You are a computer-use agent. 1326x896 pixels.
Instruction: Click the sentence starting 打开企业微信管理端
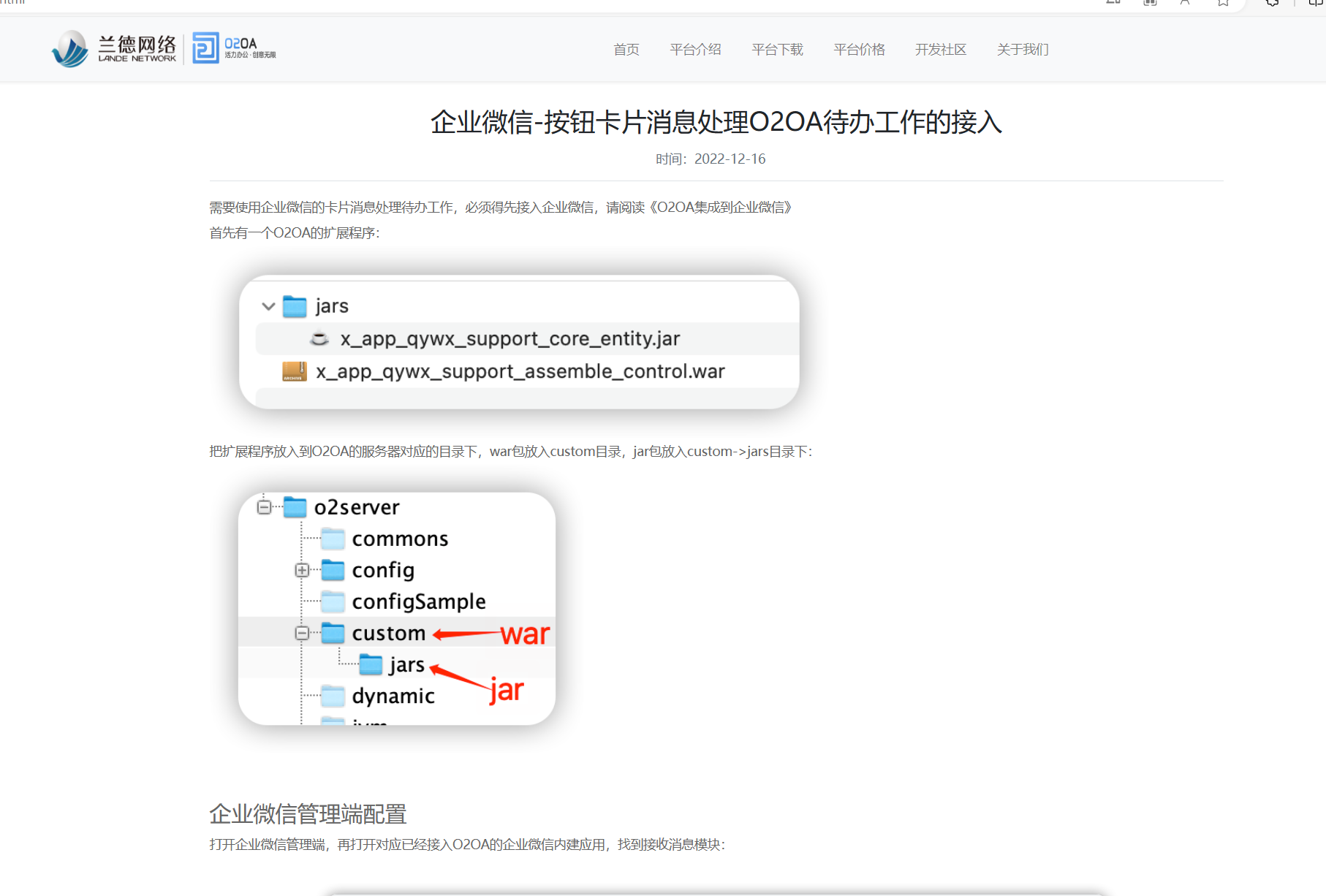click(x=468, y=845)
